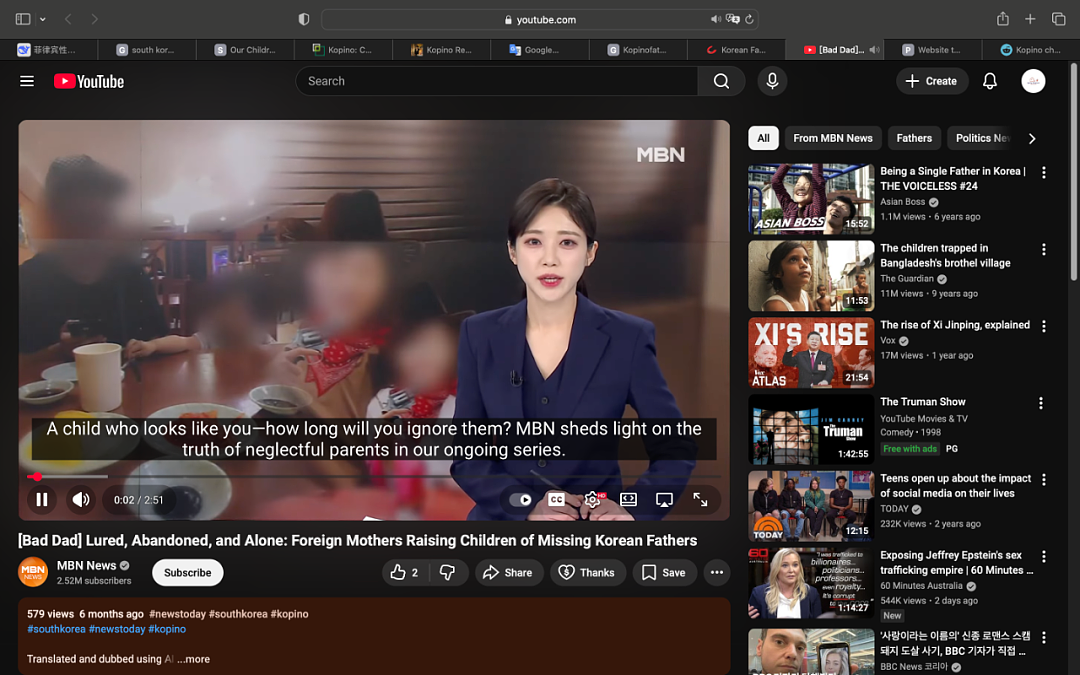This screenshot has width=1080, height=675.
Task: Open Safari share sheet
Action: (x=1003, y=19)
